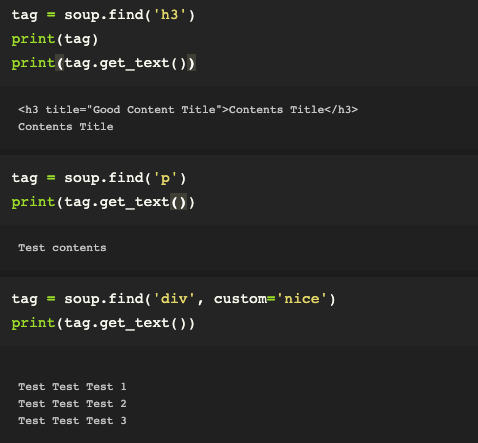Click the code line tag = soup.find('p')
Screen dimensions: 478x443
point(99,178)
